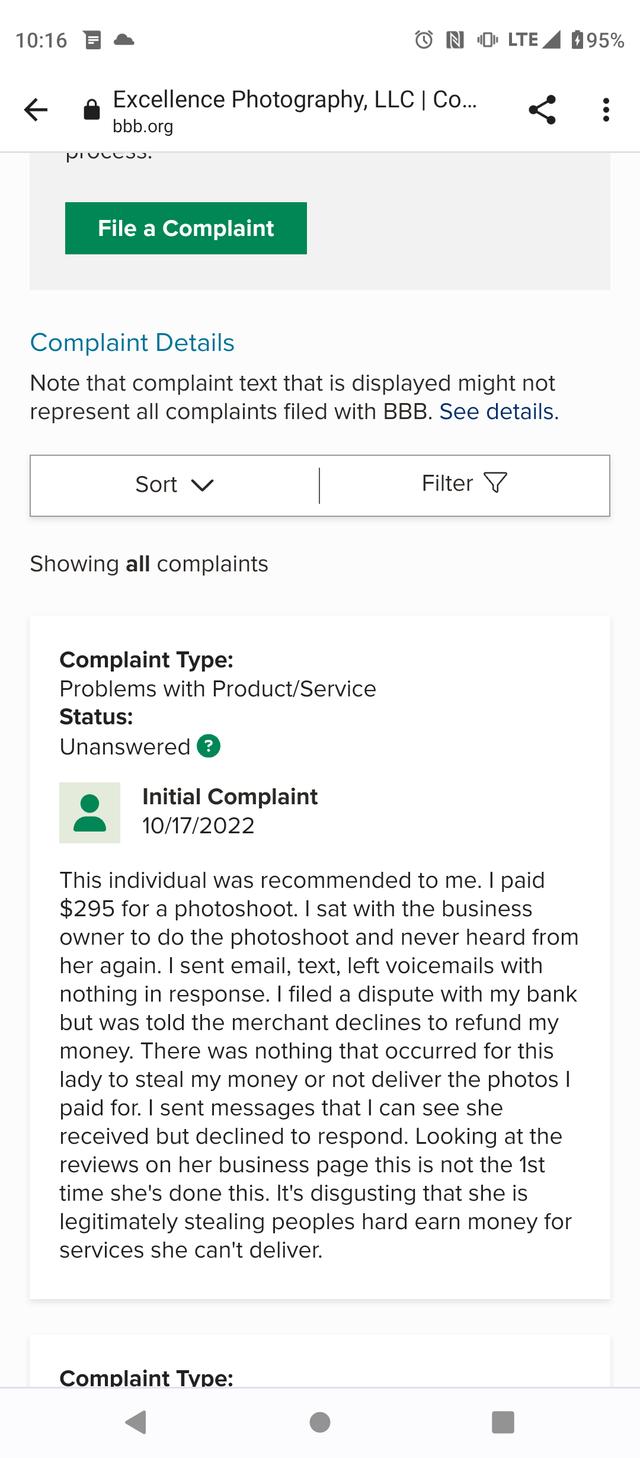Click the File a Complaint button

pos(186,228)
